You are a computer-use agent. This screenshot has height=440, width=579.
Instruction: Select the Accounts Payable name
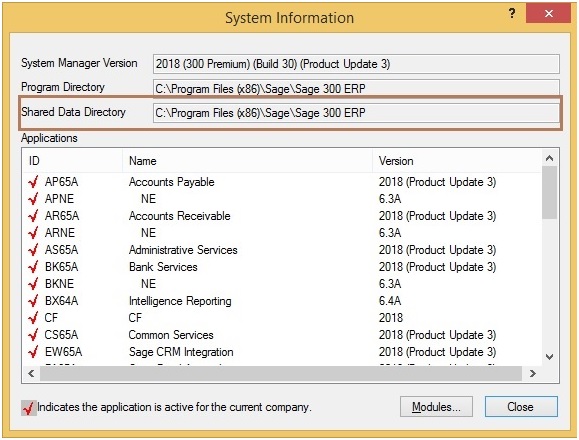point(172,182)
